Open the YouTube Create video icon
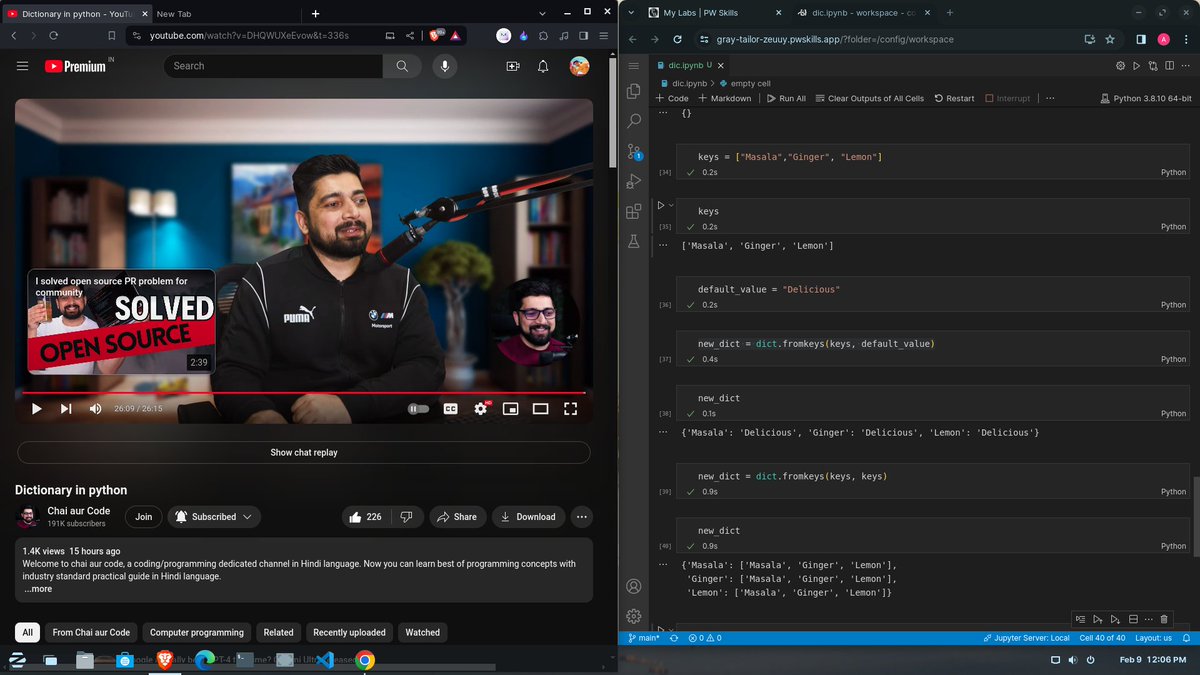1200x675 pixels. (x=513, y=66)
